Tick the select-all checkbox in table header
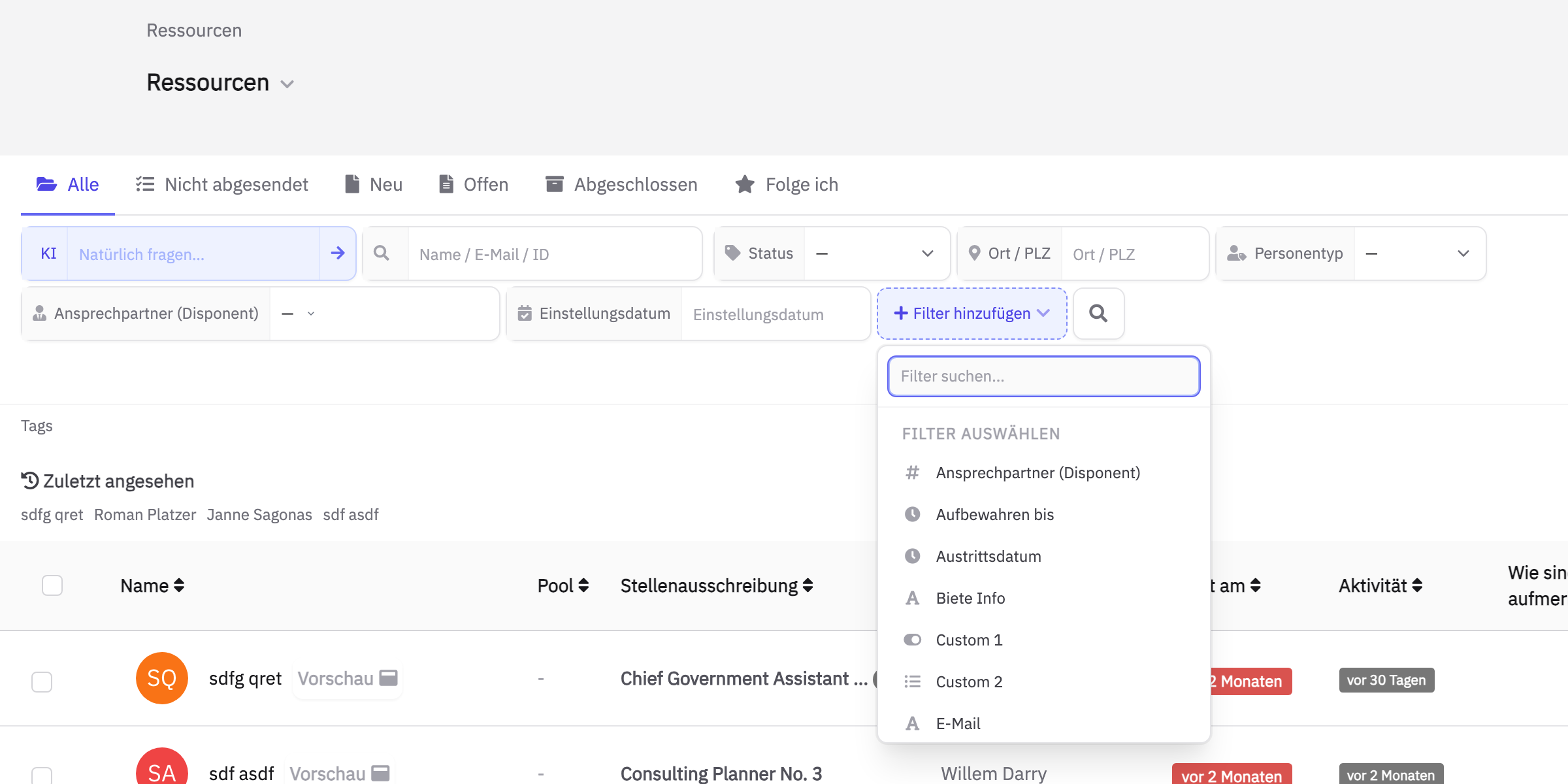This screenshot has width=1568, height=784. tap(52, 585)
